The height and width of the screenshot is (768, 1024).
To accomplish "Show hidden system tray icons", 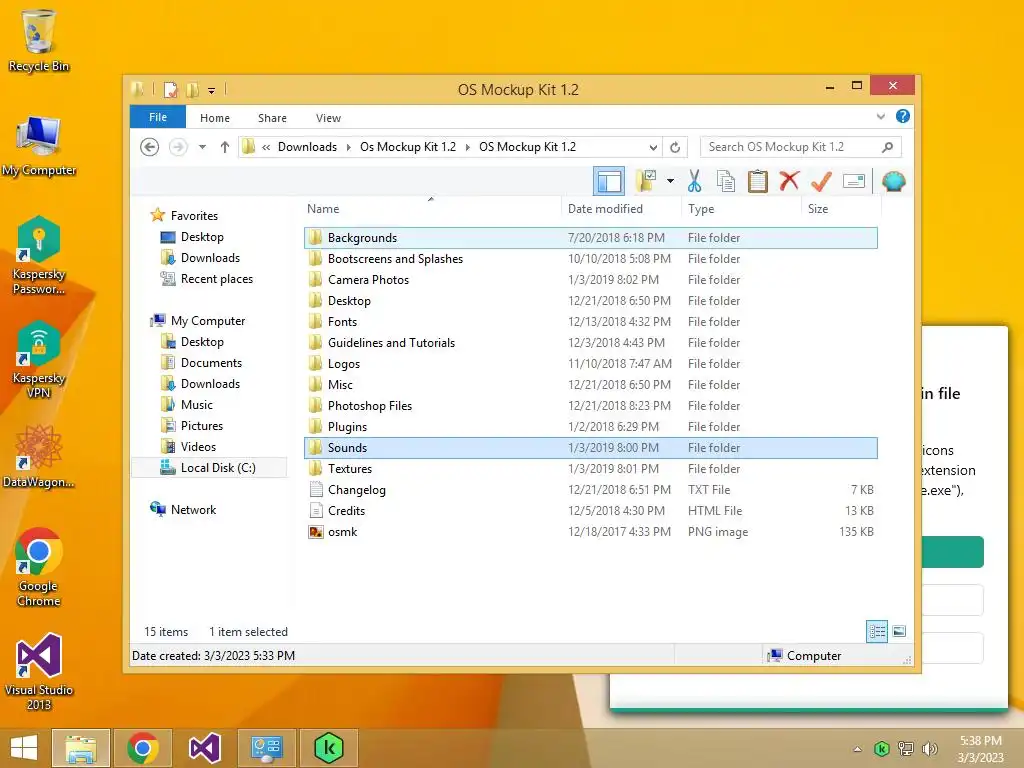I will [x=857, y=749].
